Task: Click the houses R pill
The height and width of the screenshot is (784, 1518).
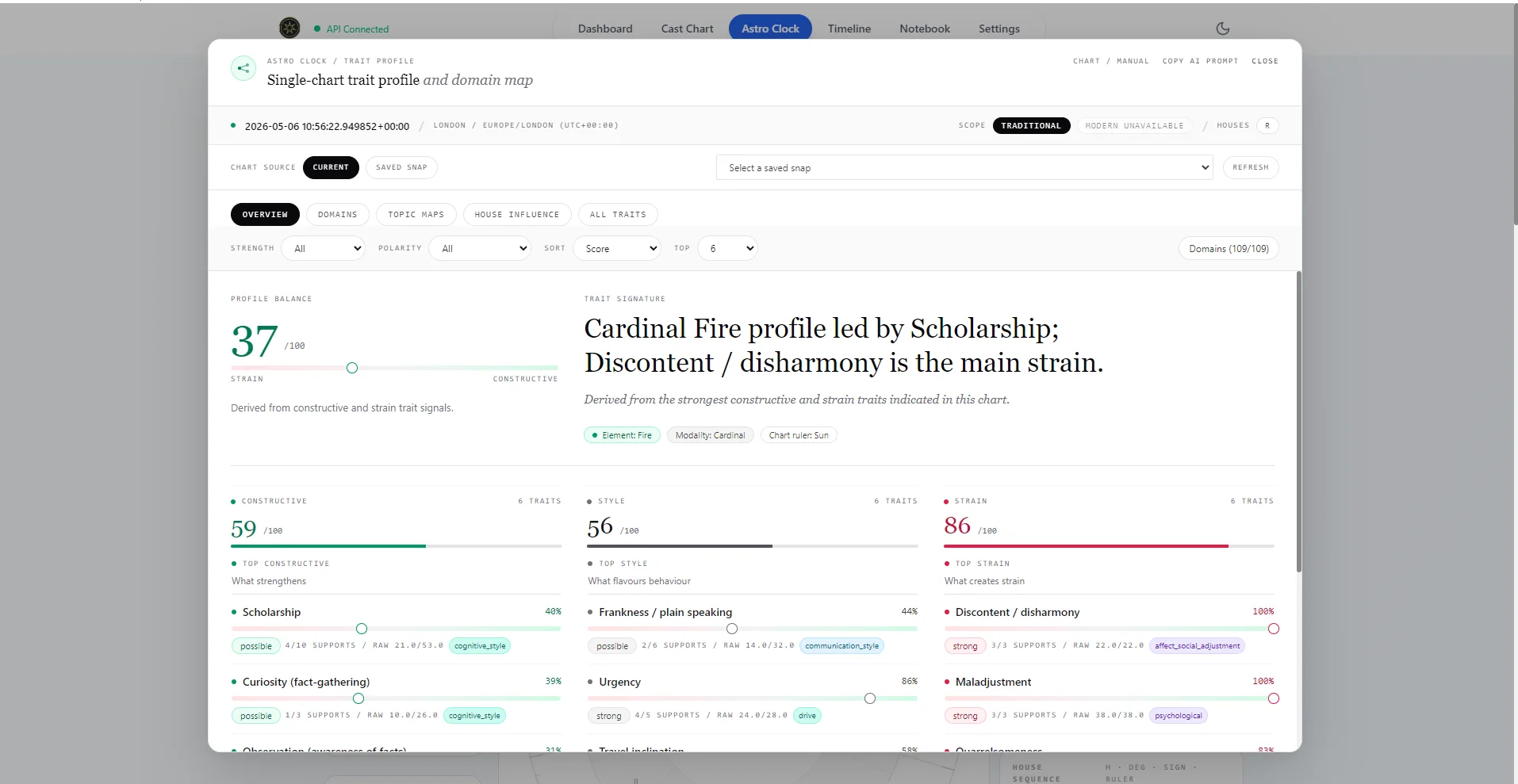Action: click(1267, 125)
